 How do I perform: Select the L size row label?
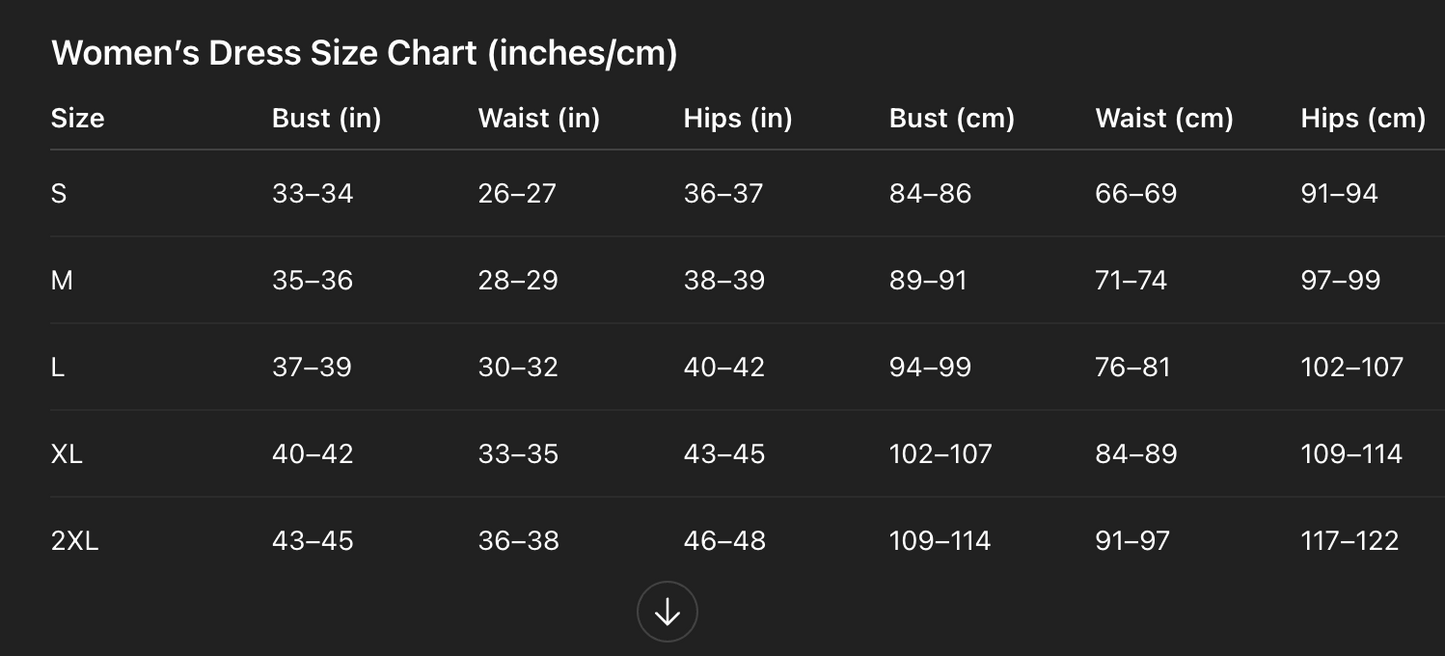(58, 367)
